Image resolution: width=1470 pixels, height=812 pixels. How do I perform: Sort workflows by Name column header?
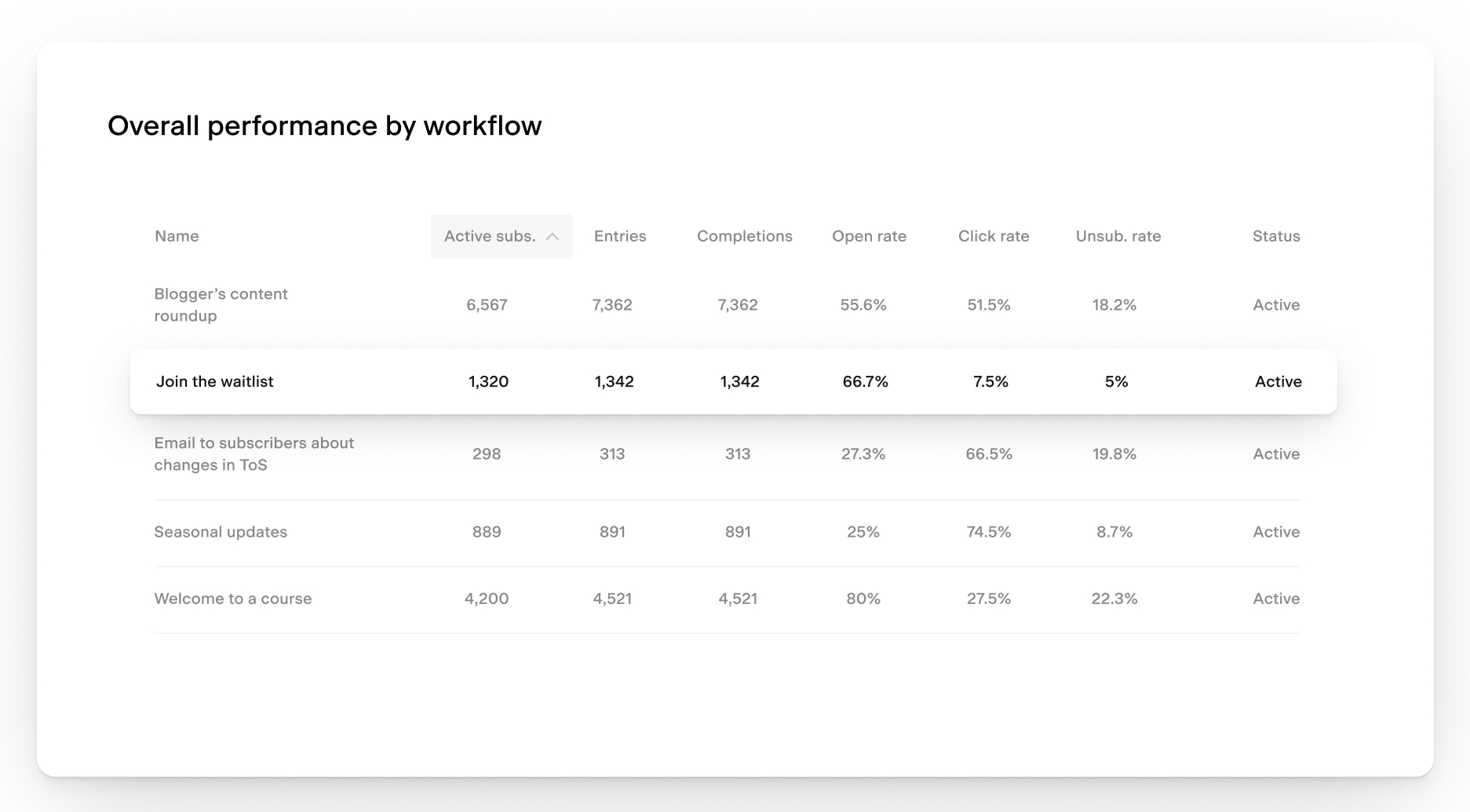(x=177, y=235)
